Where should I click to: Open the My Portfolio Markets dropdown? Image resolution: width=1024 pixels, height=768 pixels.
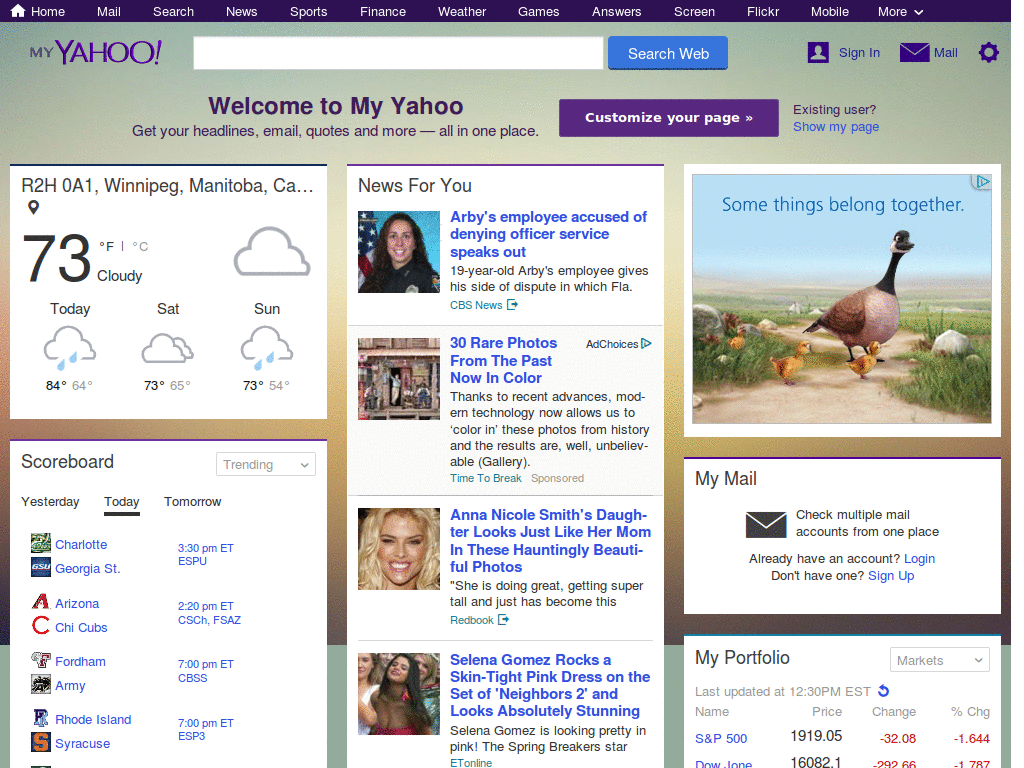(939, 660)
